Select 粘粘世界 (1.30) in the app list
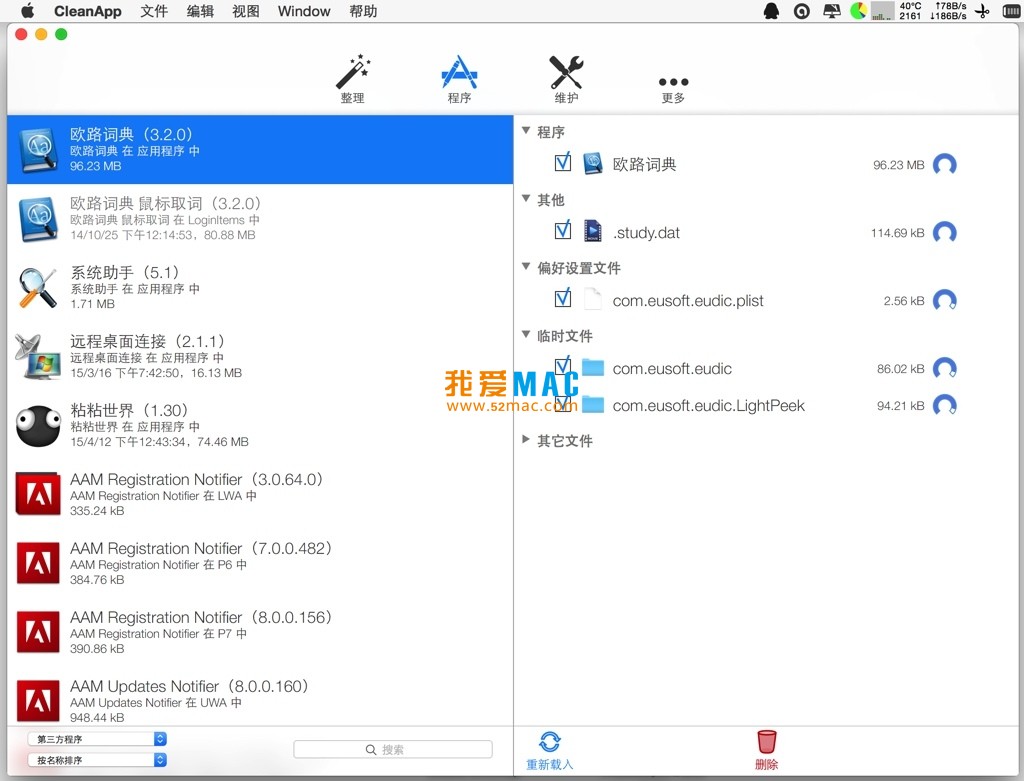 click(260, 426)
